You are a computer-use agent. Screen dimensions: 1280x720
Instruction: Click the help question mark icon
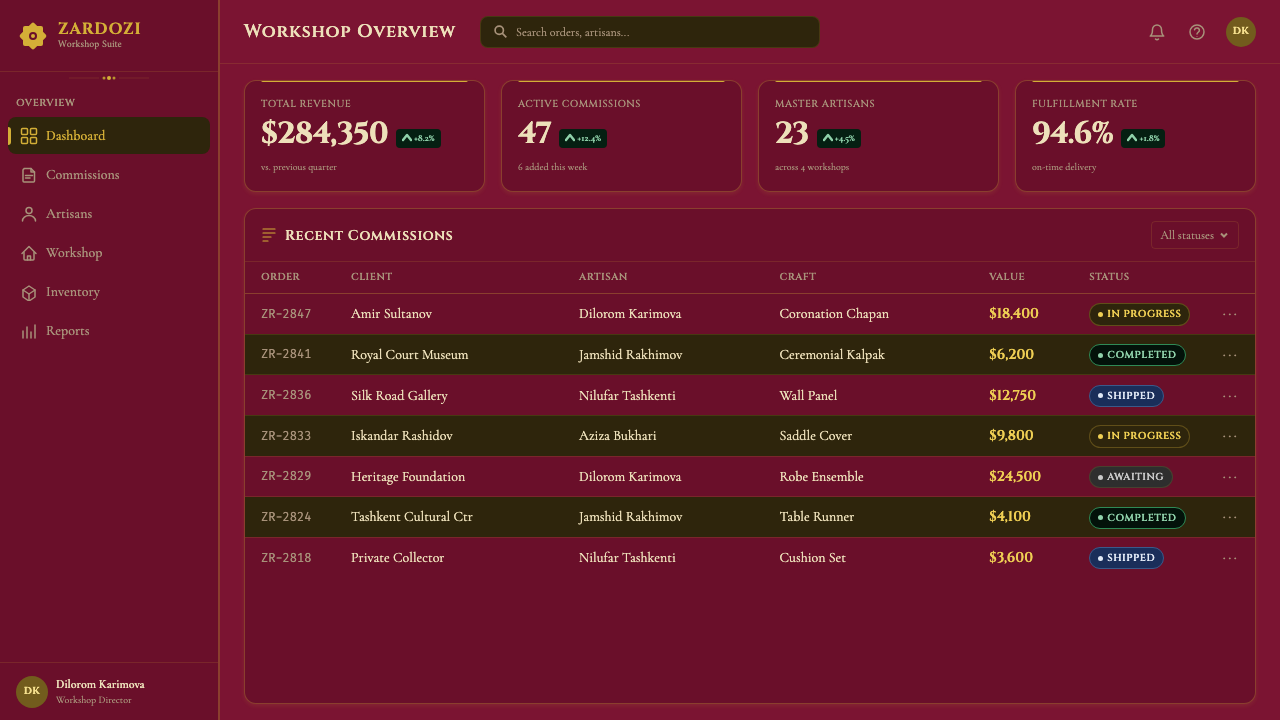pos(1197,32)
